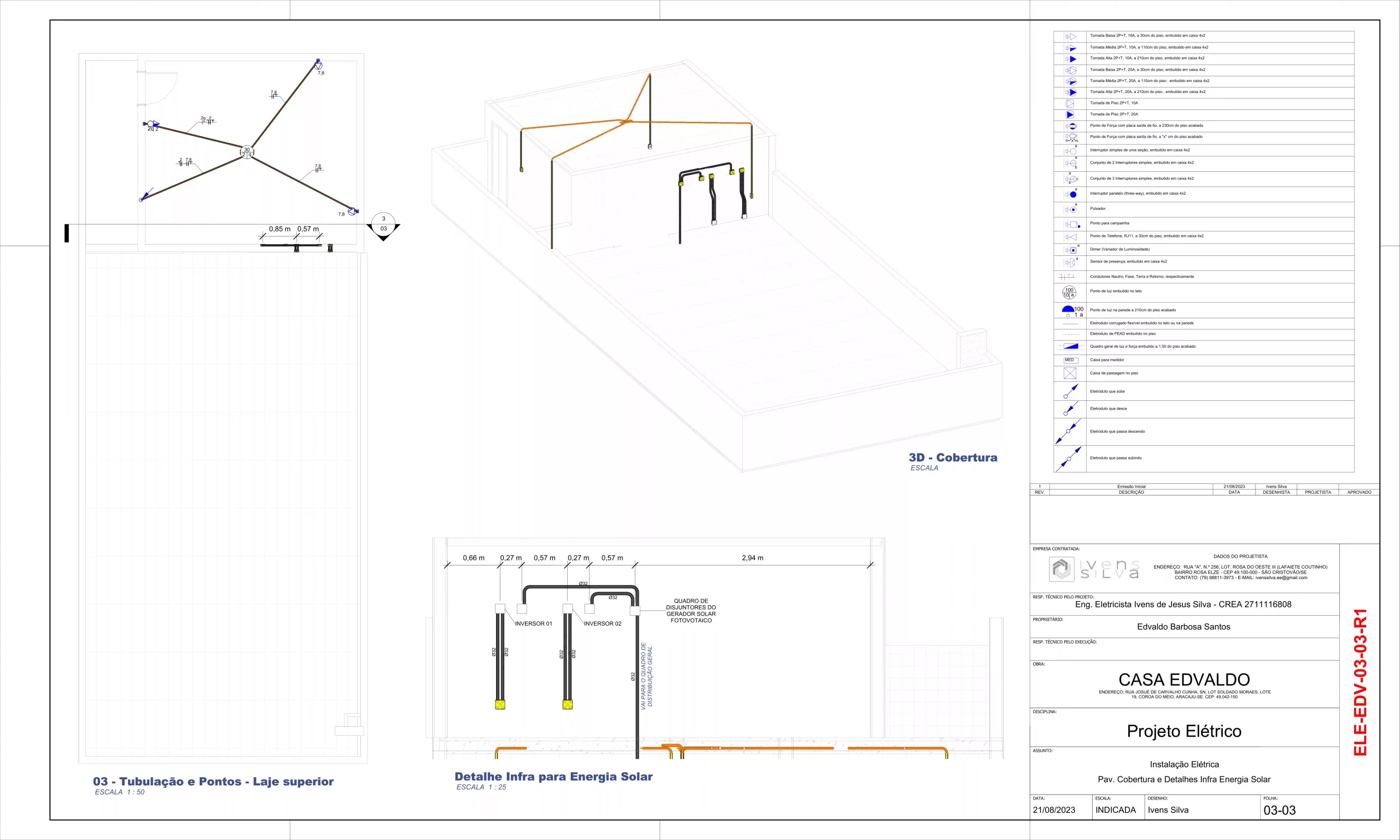The image size is (1400, 840).
Task: Click the 'INVERSOR 02' label
Action: tap(602, 624)
